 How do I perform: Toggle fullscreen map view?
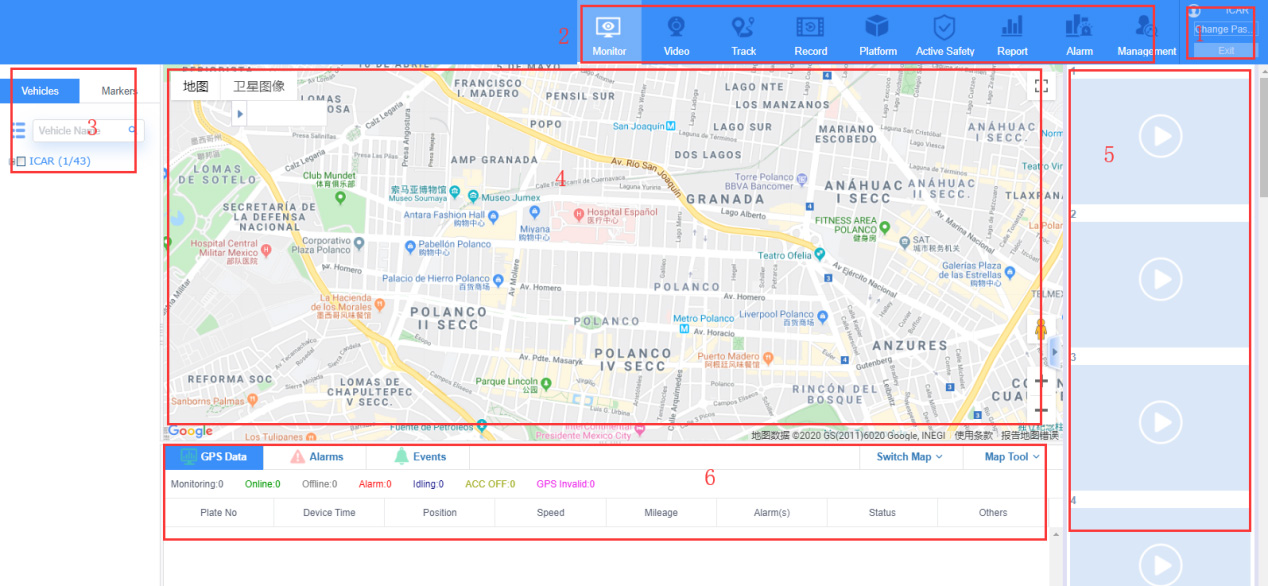(1042, 86)
